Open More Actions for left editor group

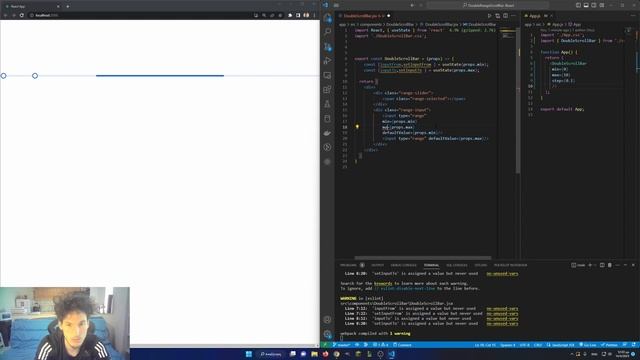[x=513, y=16]
